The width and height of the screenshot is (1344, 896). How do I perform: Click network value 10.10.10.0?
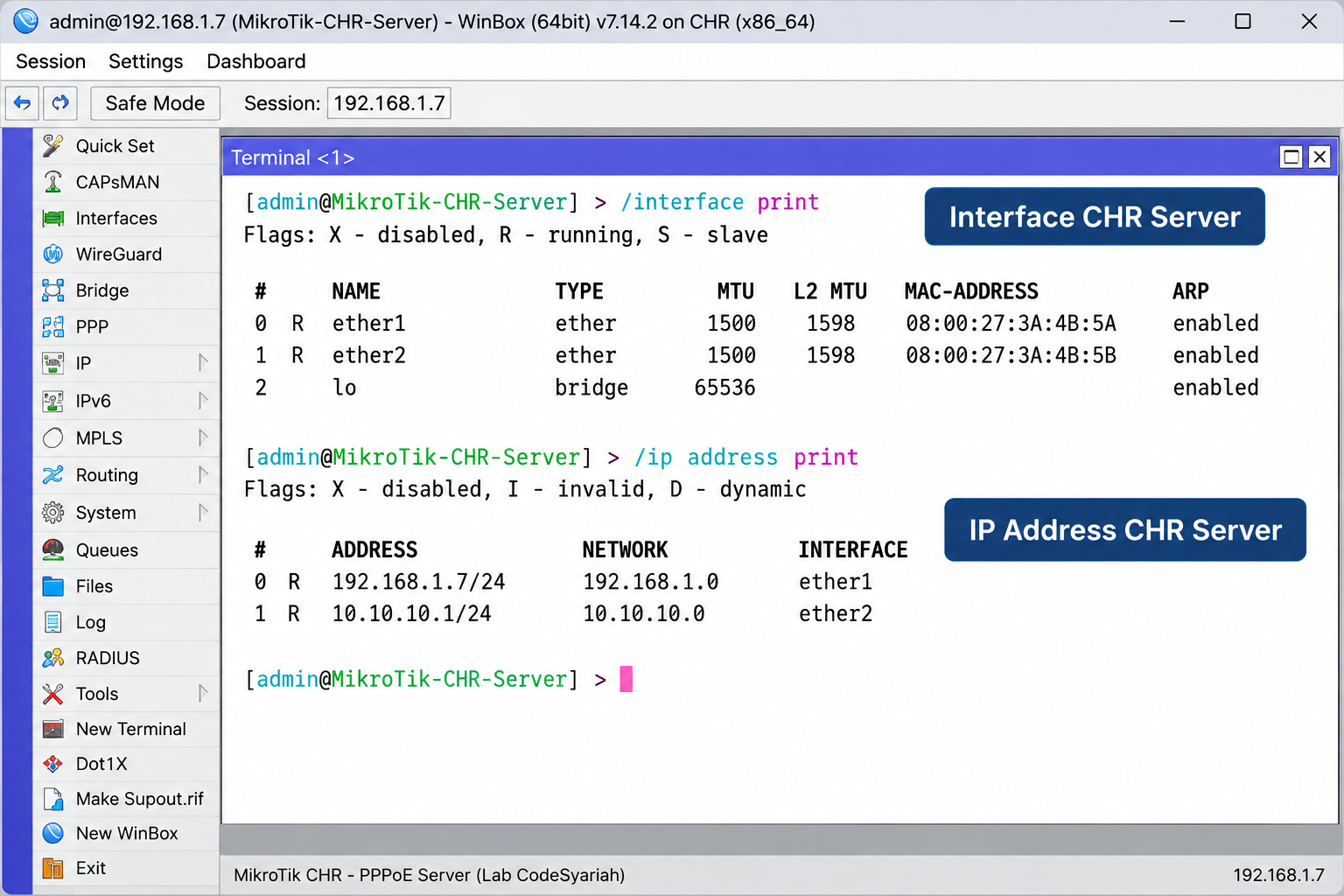644,613
